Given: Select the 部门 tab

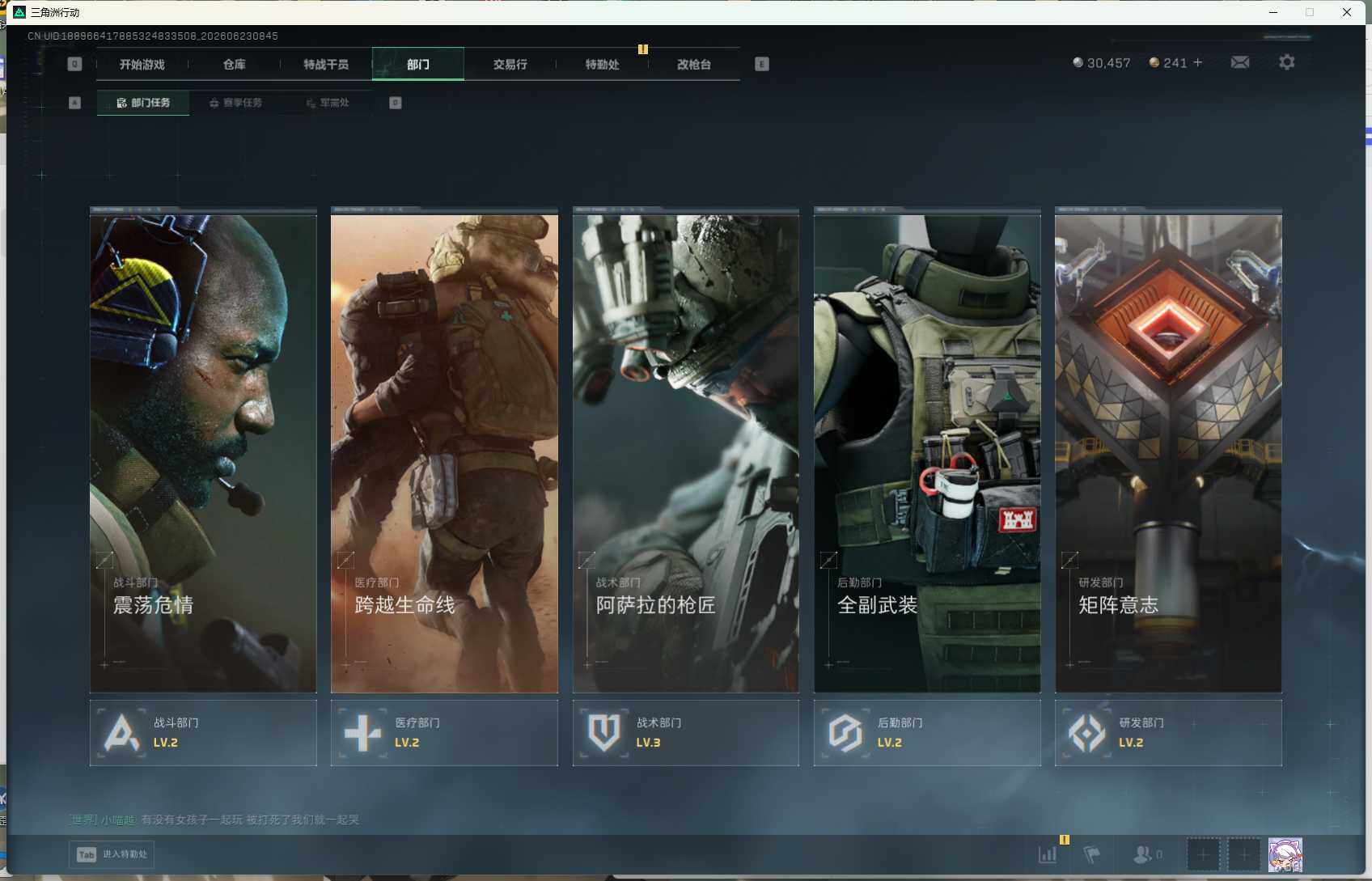Looking at the screenshot, I should pos(418,64).
